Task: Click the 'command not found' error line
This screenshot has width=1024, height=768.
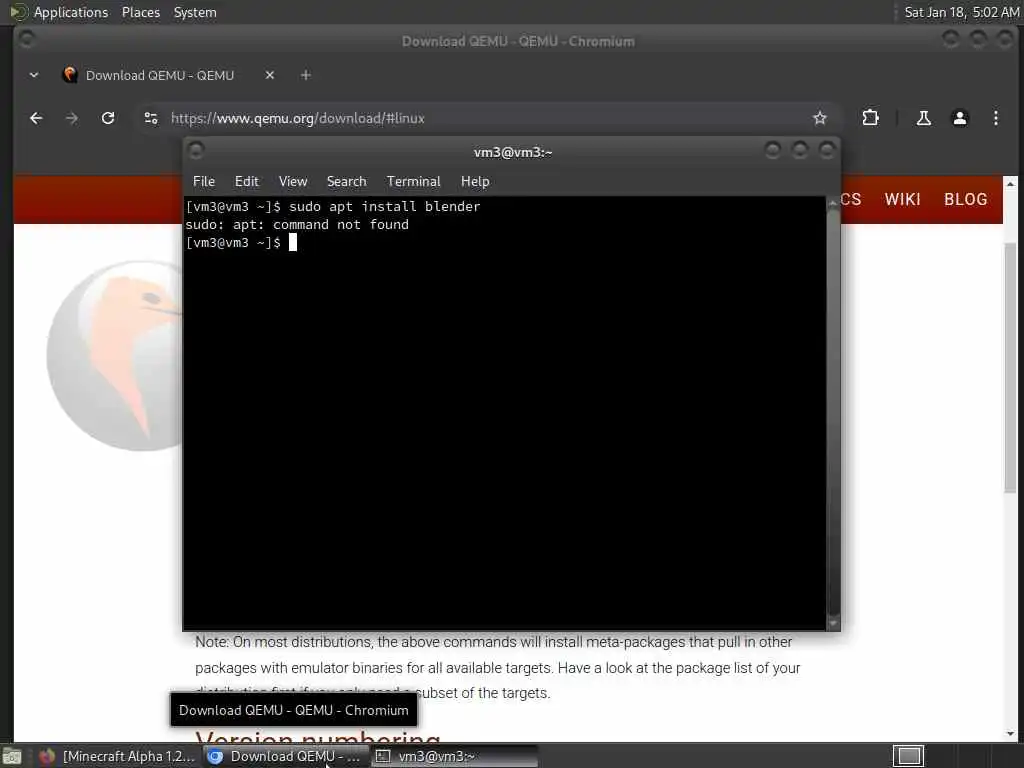Action: click(297, 225)
